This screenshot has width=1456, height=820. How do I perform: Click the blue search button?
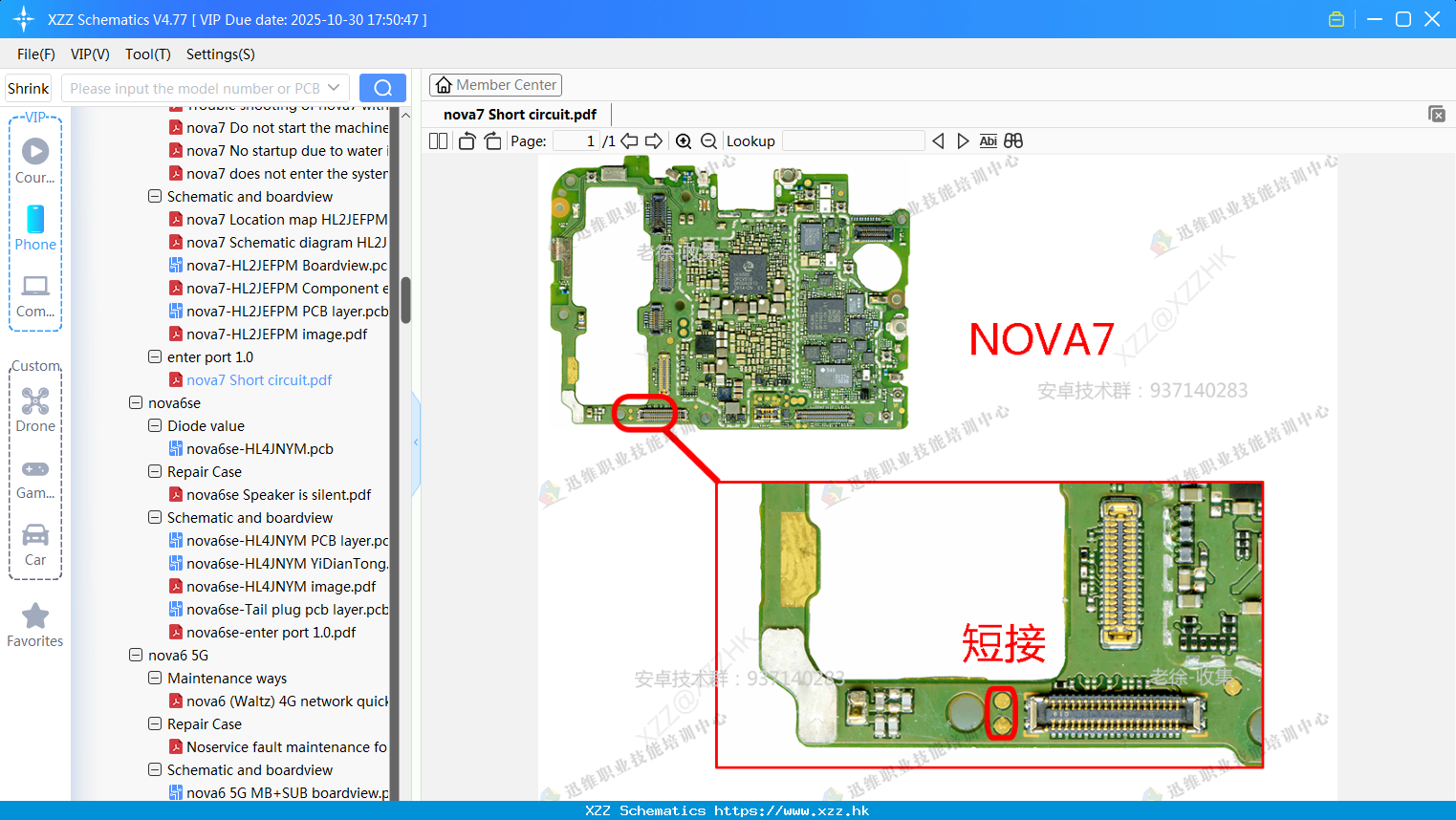click(382, 88)
